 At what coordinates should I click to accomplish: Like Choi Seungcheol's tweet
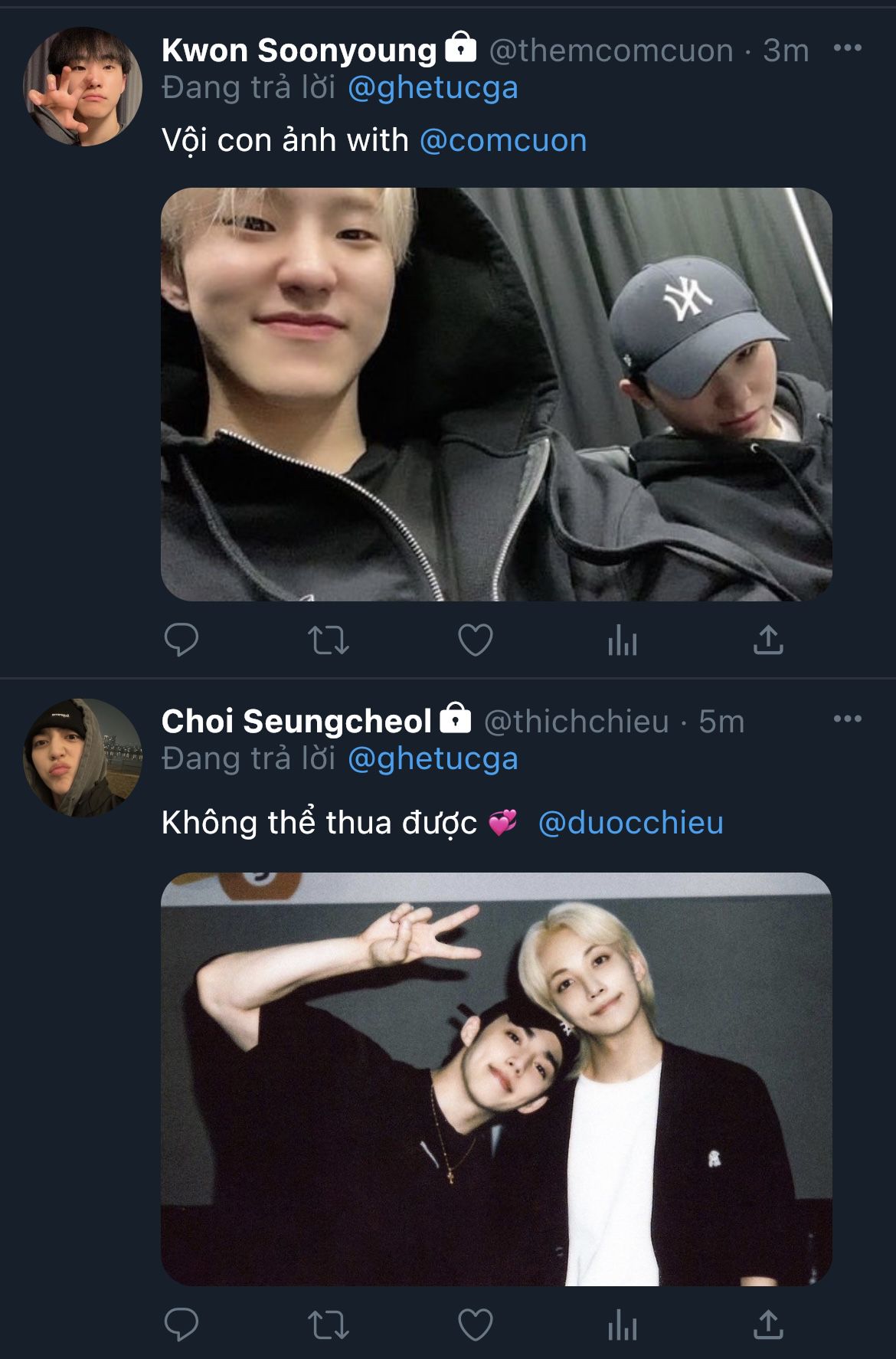point(475,1325)
